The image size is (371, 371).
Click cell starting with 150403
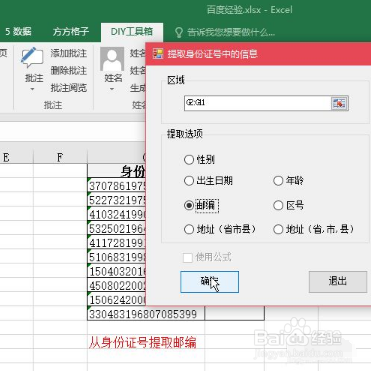point(117,271)
